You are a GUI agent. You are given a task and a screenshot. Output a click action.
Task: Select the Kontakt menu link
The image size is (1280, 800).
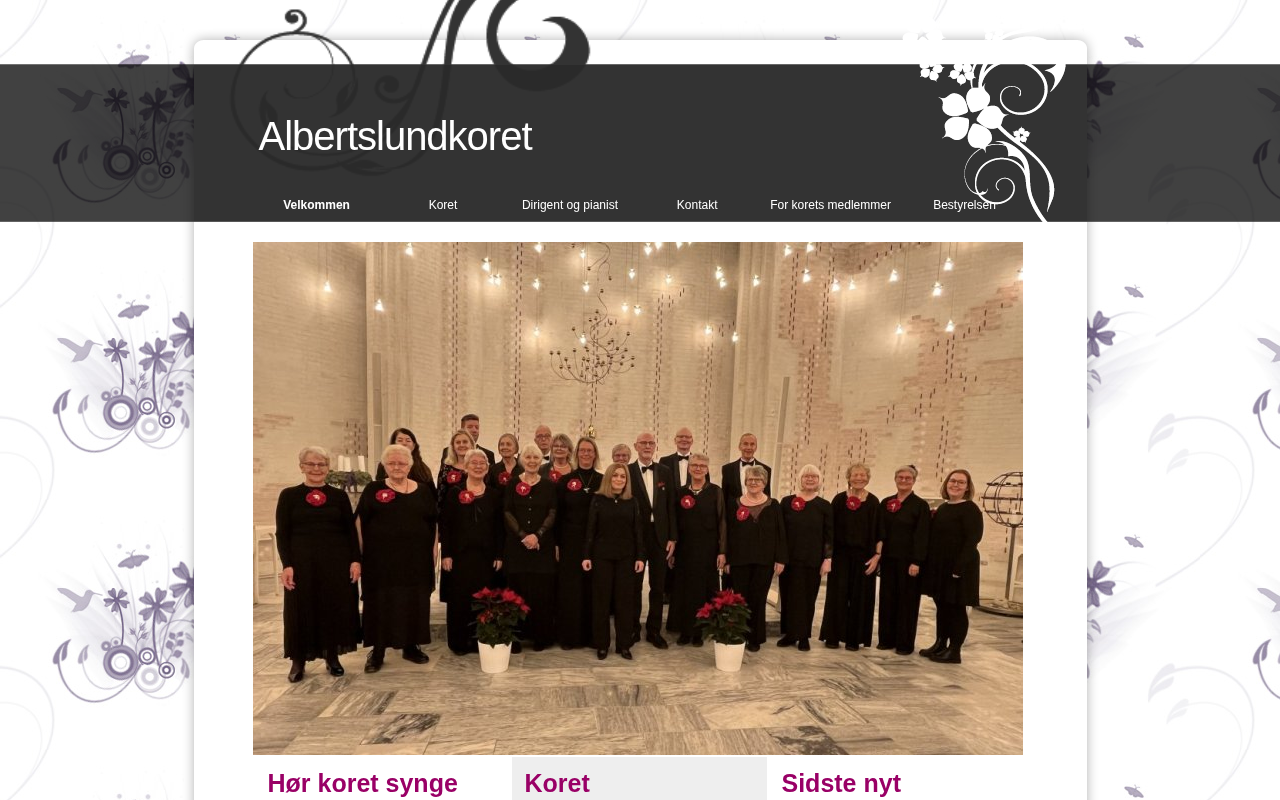click(697, 205)
